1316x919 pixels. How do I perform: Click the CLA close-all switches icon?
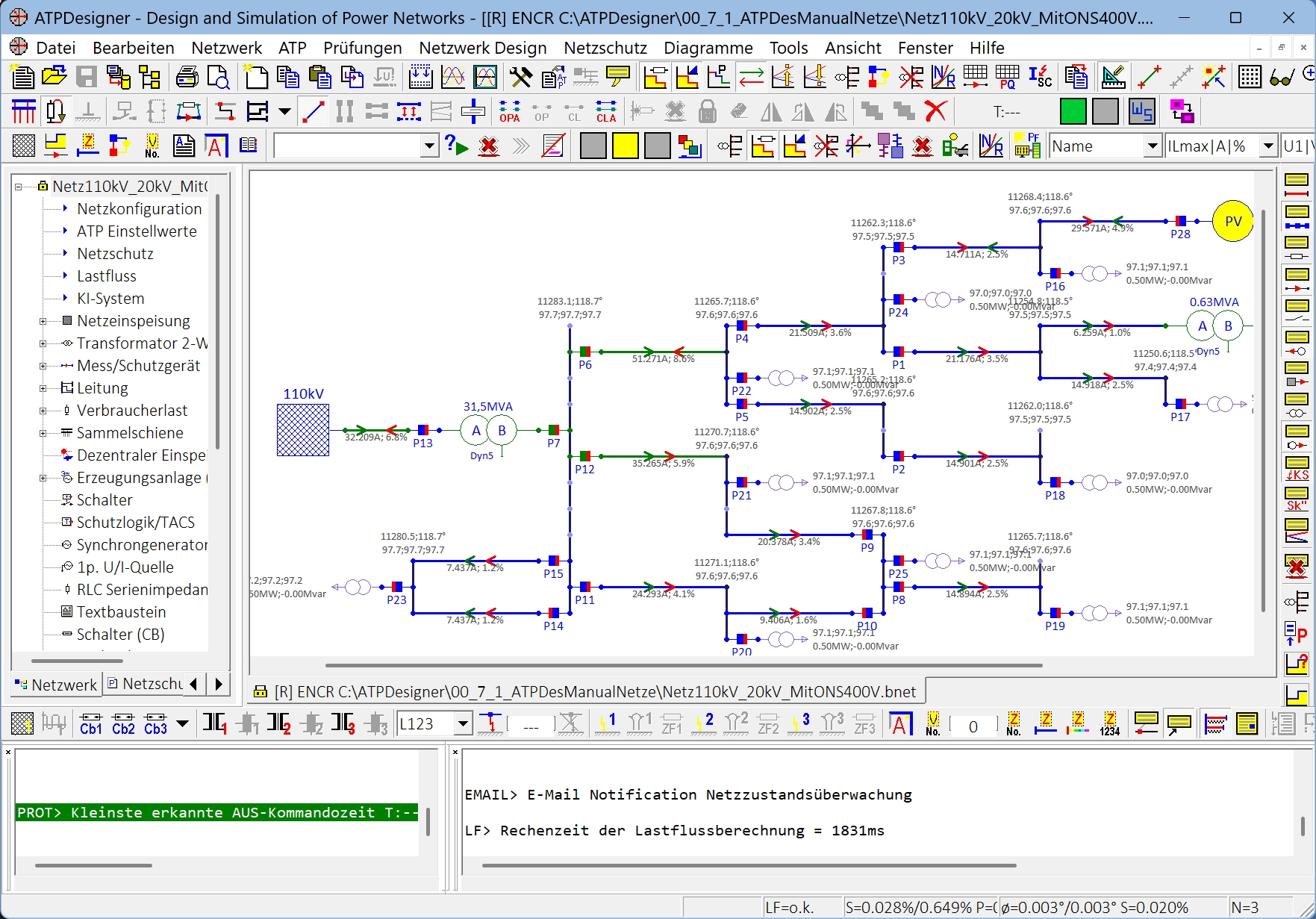click(606, 112)
